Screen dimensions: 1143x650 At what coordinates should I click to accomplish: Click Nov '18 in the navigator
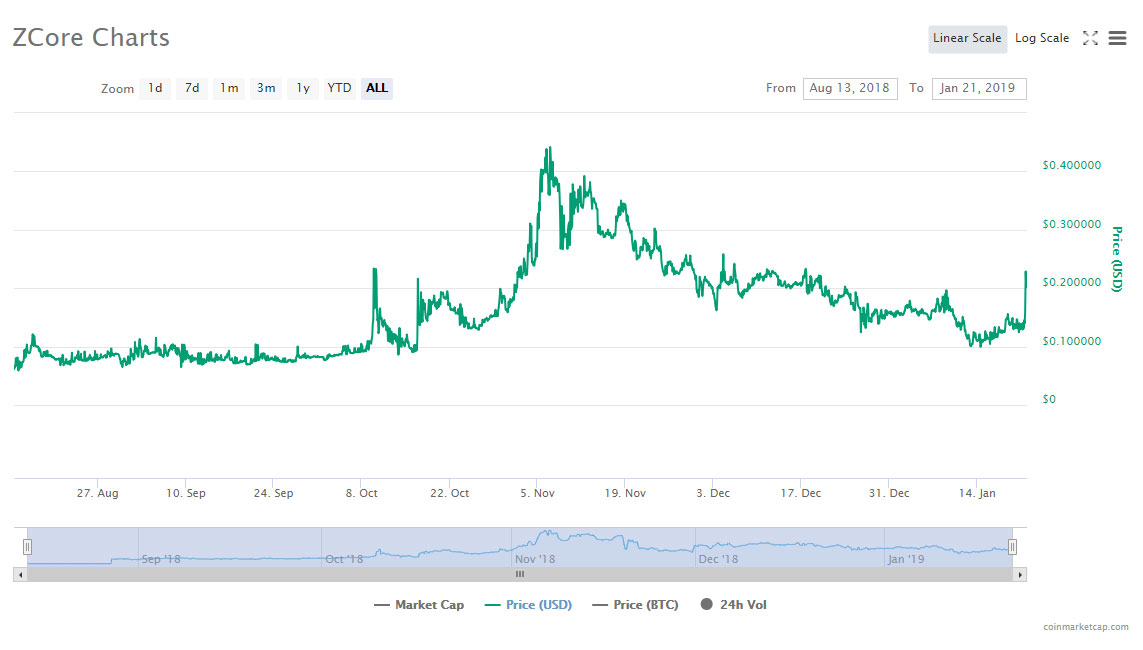[x=535, y=560]
